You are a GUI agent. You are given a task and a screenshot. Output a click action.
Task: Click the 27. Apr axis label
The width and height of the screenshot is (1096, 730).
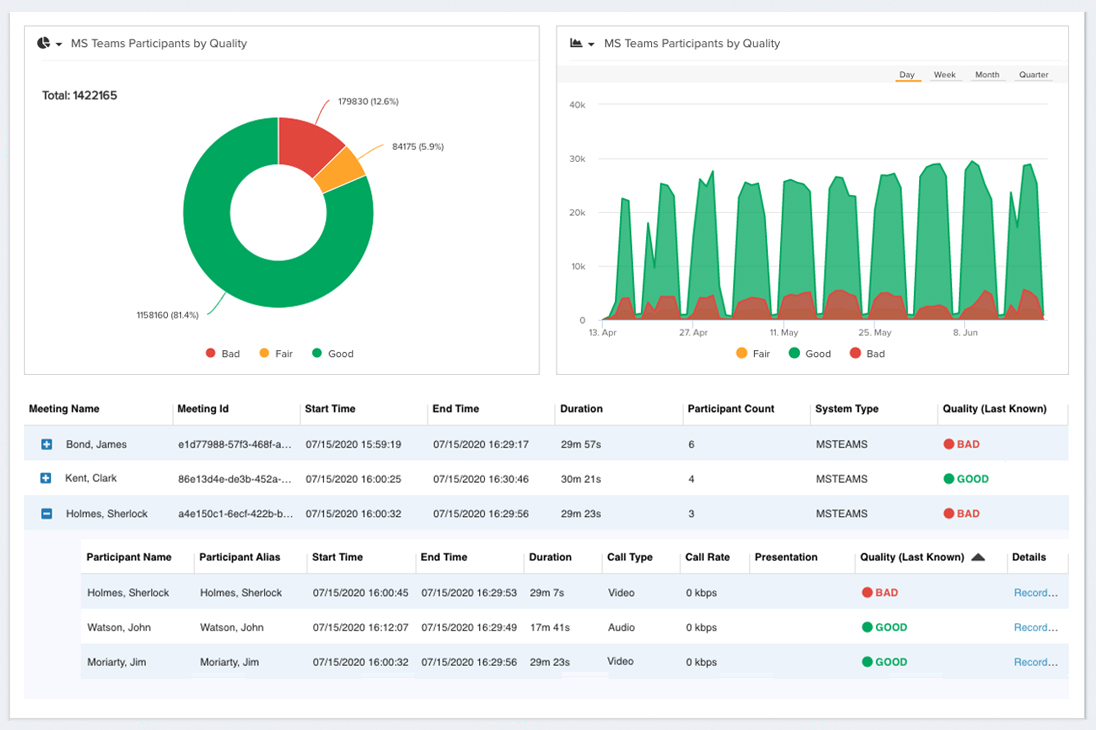click(x=693, y=333)
